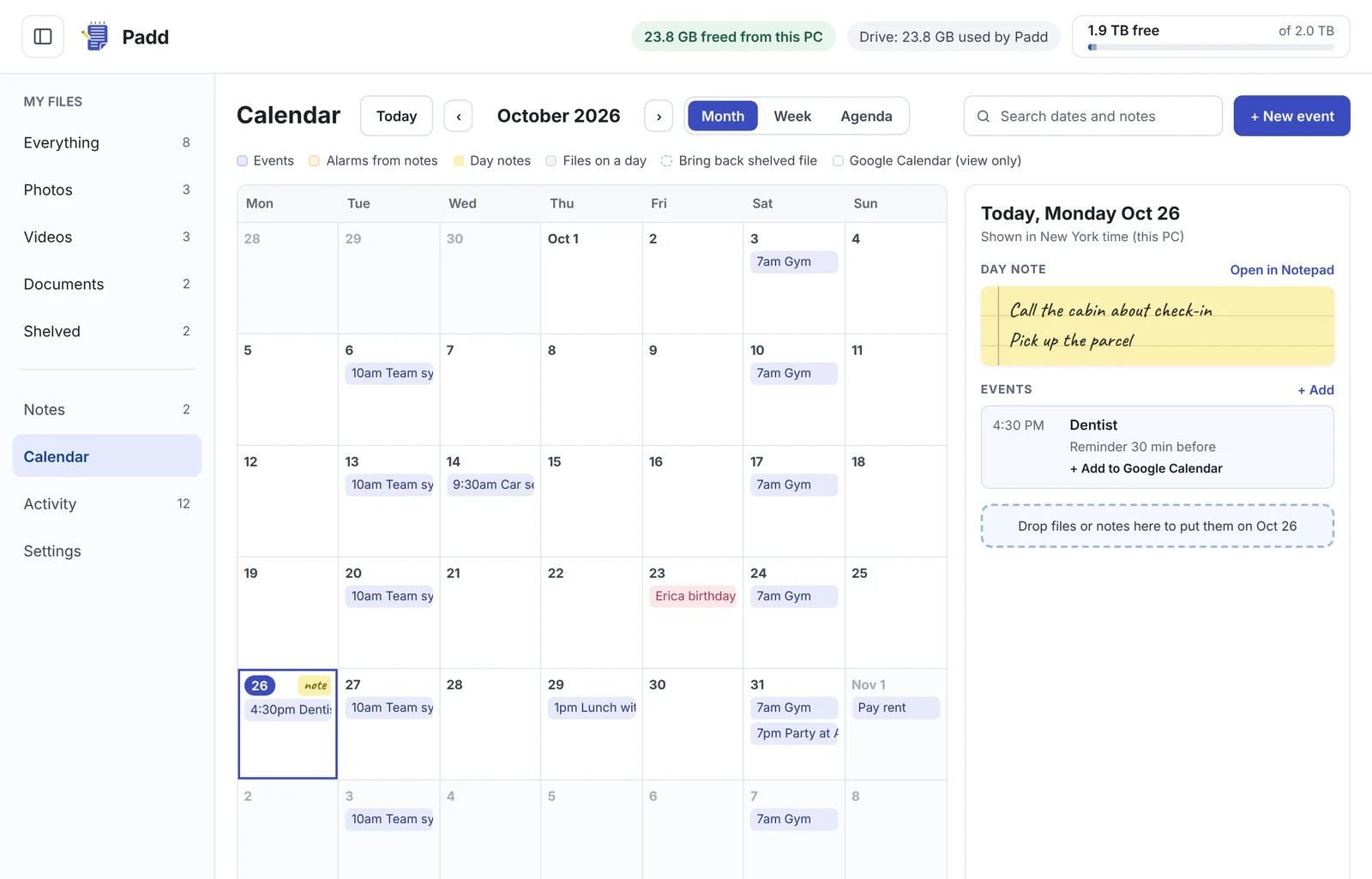Viewport: 1372px width, 879px height.
Task: Toggle the sidebar panel icon
Action: pos(43,37)
